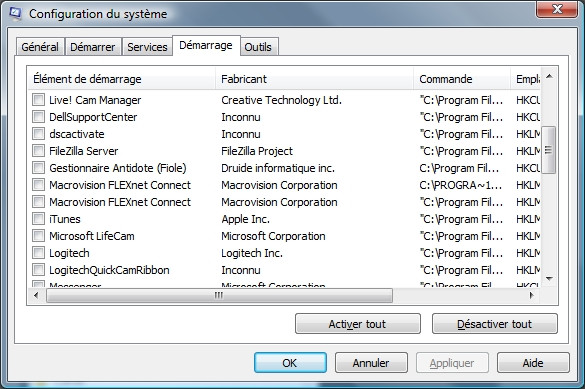Select the iTunes row name
Image resolution: width=585 pixels, height=389 pixels.
65,219
